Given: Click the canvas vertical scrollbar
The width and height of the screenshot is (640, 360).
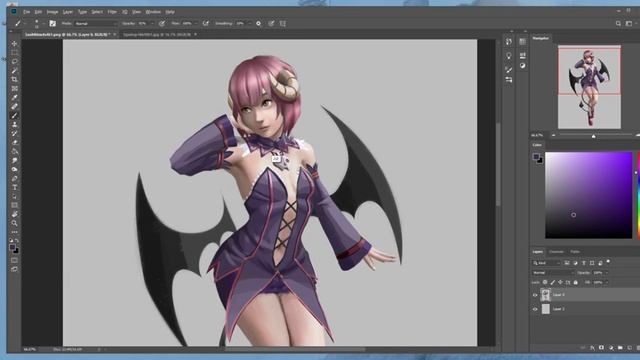Looking at the screenshot, I should click(x=498, y=163).
